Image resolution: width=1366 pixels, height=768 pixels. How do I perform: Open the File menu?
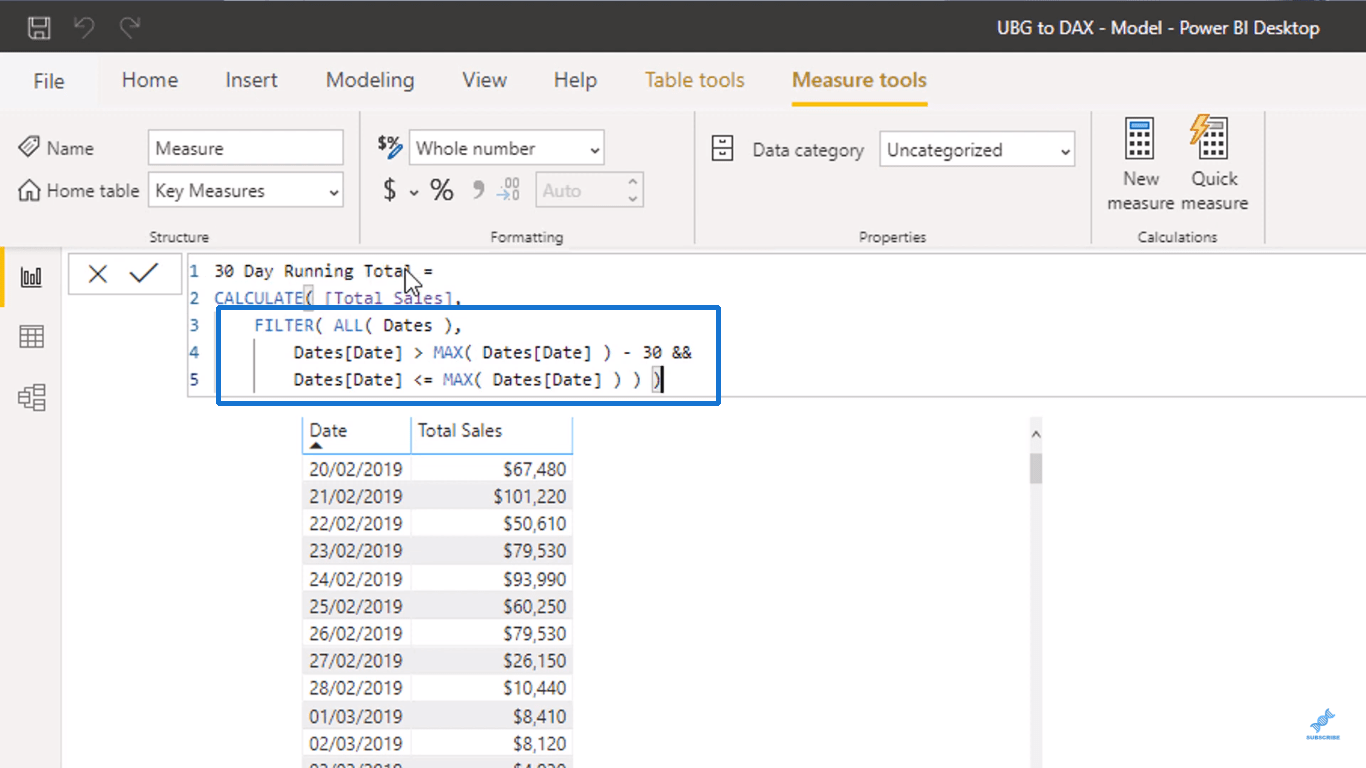pyautogui.click(x=49, y=81)
